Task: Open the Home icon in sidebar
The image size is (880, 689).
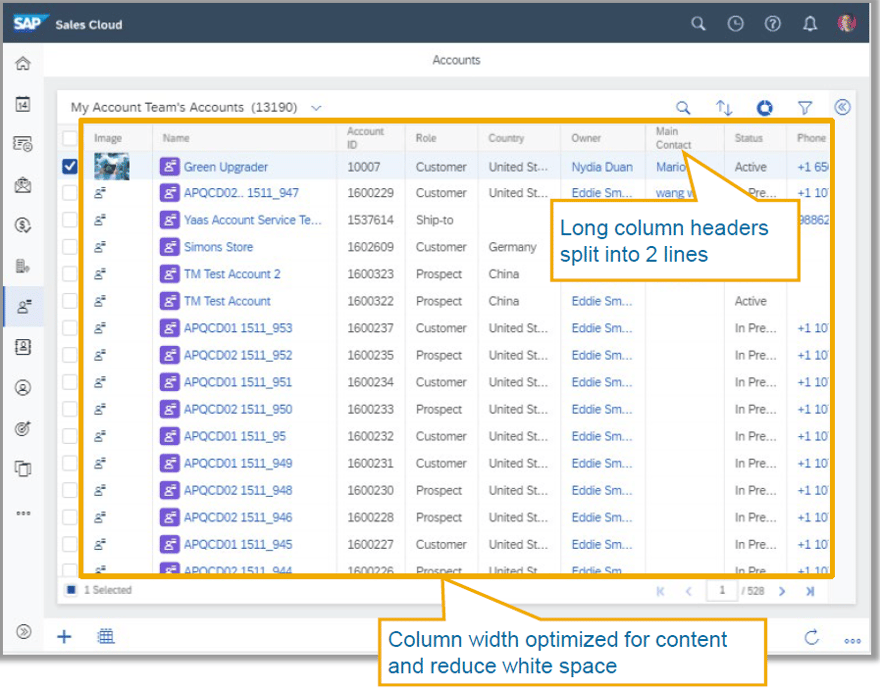Action: click(x=23, y=63)
